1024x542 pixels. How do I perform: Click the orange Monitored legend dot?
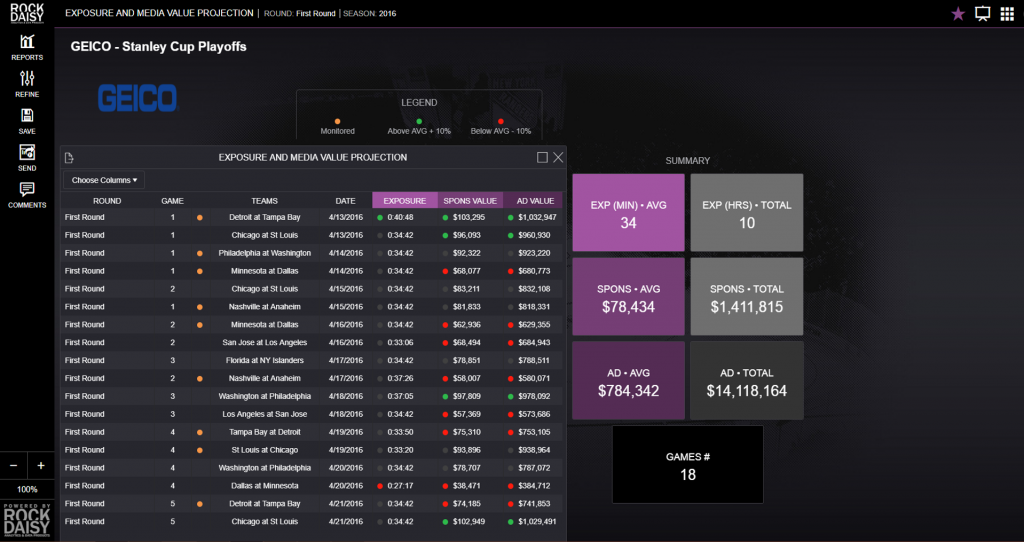337,121
